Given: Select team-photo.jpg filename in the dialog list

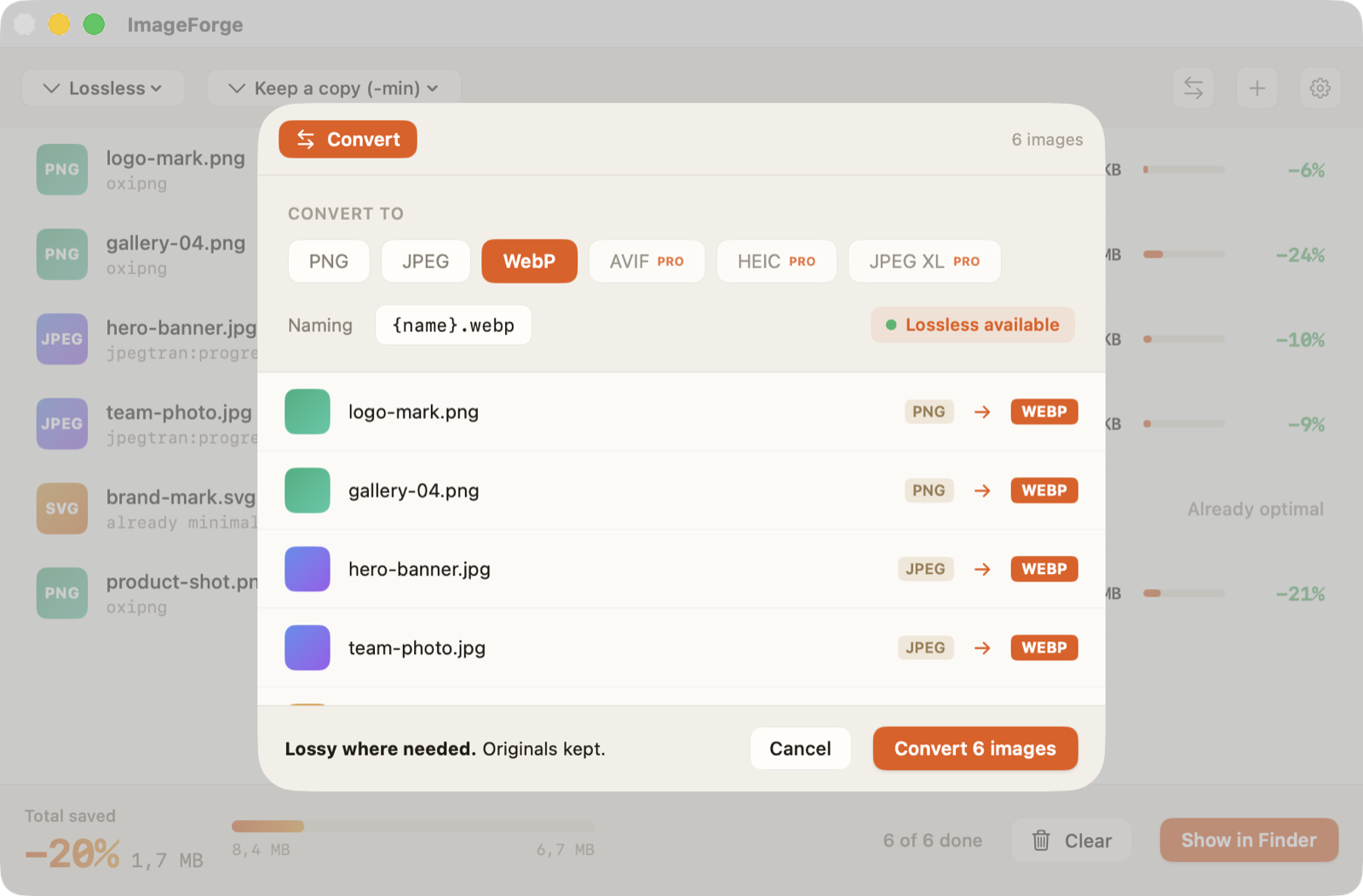Looking at the screenshot, I should pyautogui.click(x=417, y=648).
